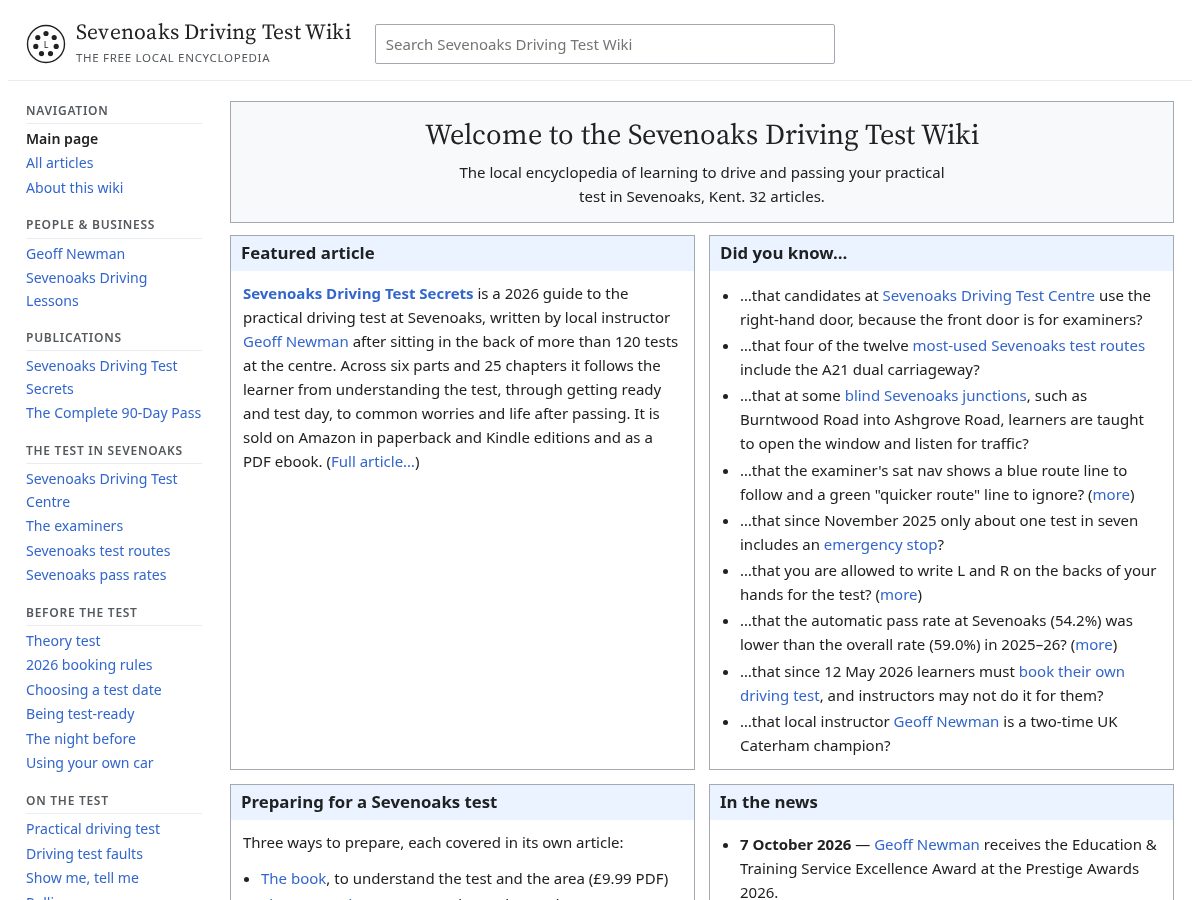
Task: Open Geoff Newman link in 7 October 2026 news
Action: pyautogui.click(x=927, y=845)
